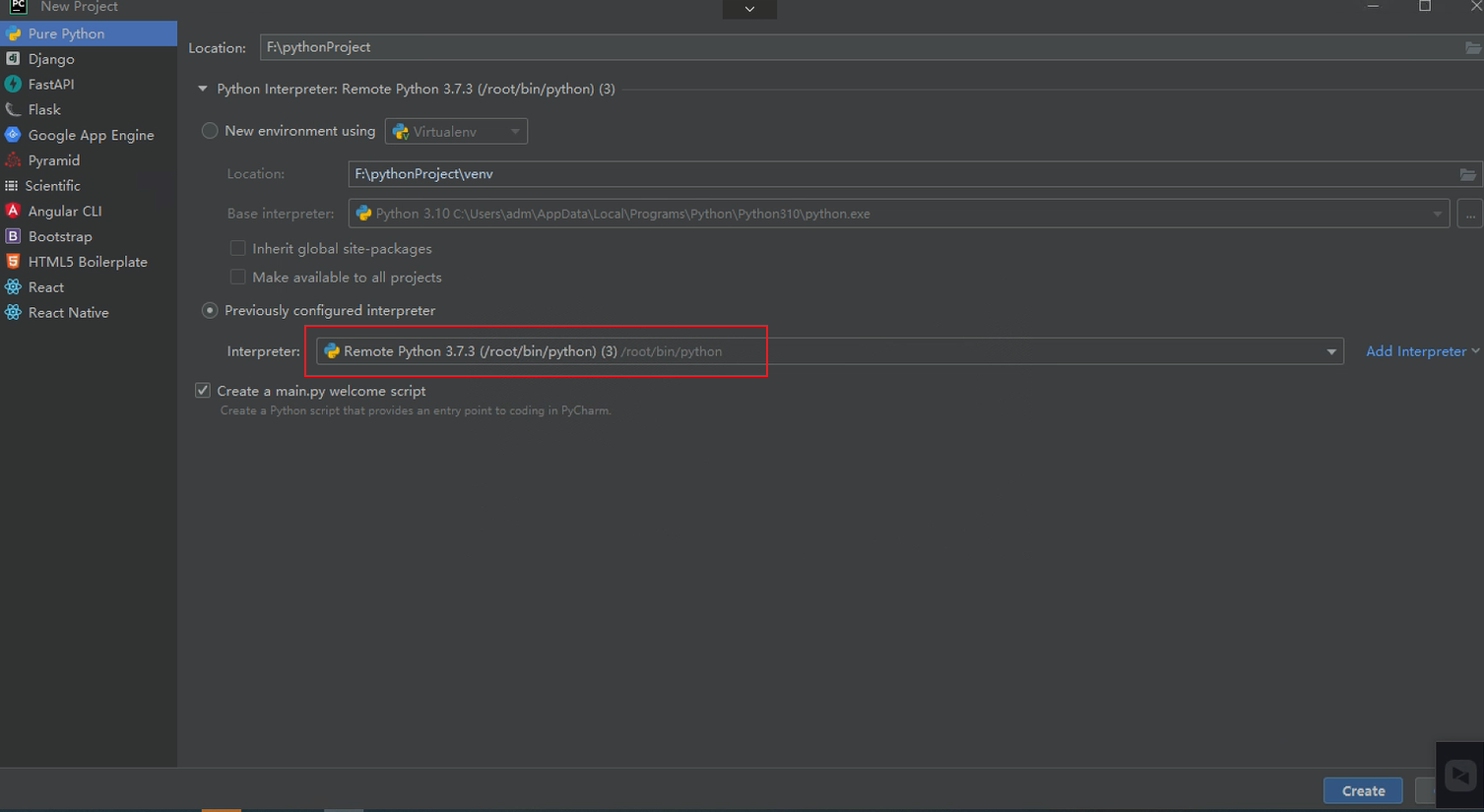The width and height of the screenshot is (1484, 812).
Task: Enable 'Inherit global site-packages' checkbox
Action: point(237,248)
